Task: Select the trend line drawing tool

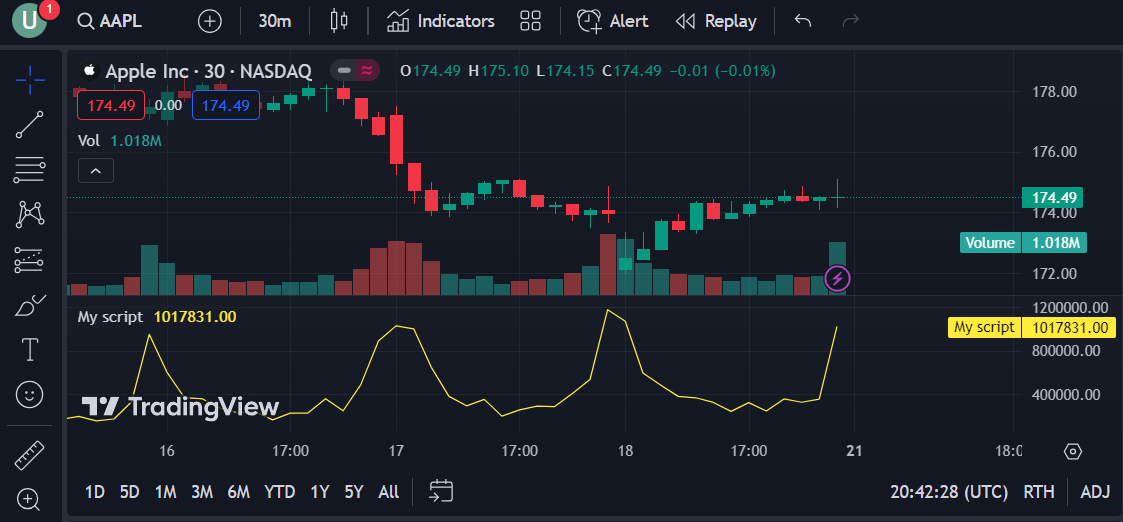Action: click(30, 125)
